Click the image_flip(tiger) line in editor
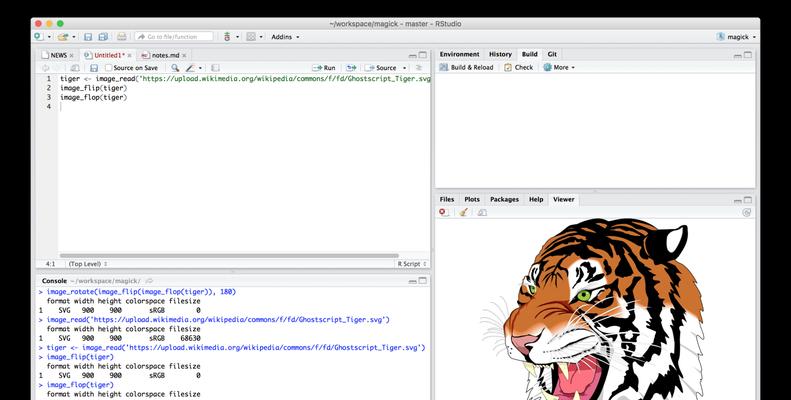This screenshot has width=791, height=400. [x=93, y=88]
